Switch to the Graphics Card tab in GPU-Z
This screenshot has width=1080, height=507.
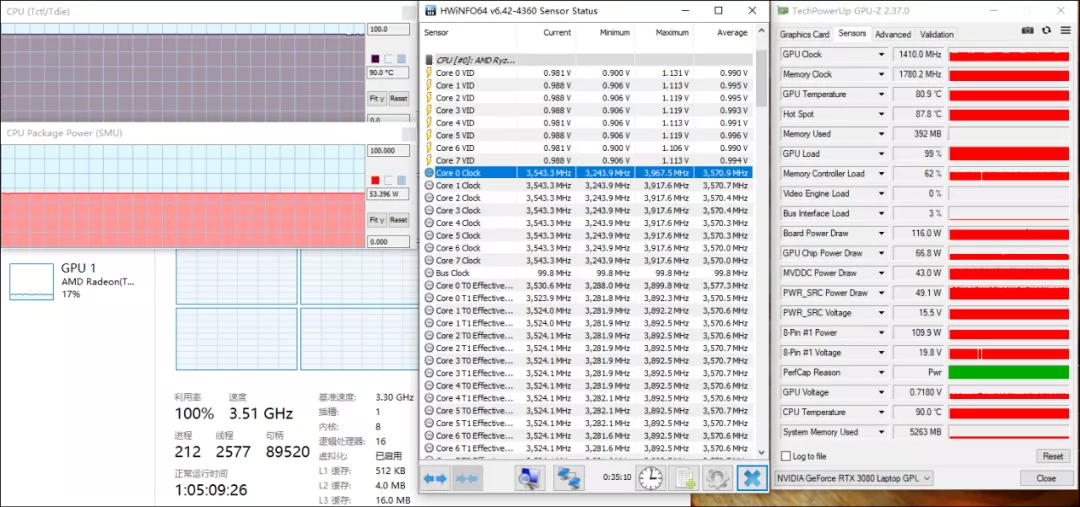804,34
